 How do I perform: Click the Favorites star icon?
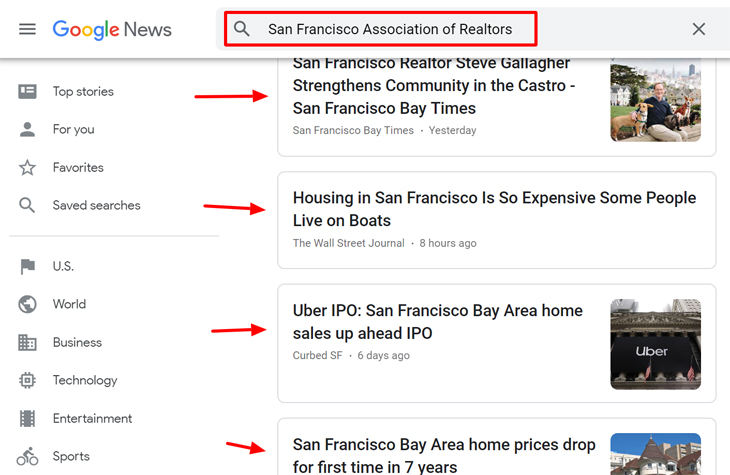tap(27, 168)
